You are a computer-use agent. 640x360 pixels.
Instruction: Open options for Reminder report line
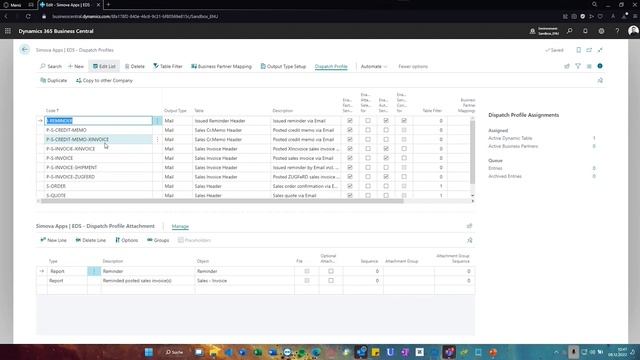(94, 271)
